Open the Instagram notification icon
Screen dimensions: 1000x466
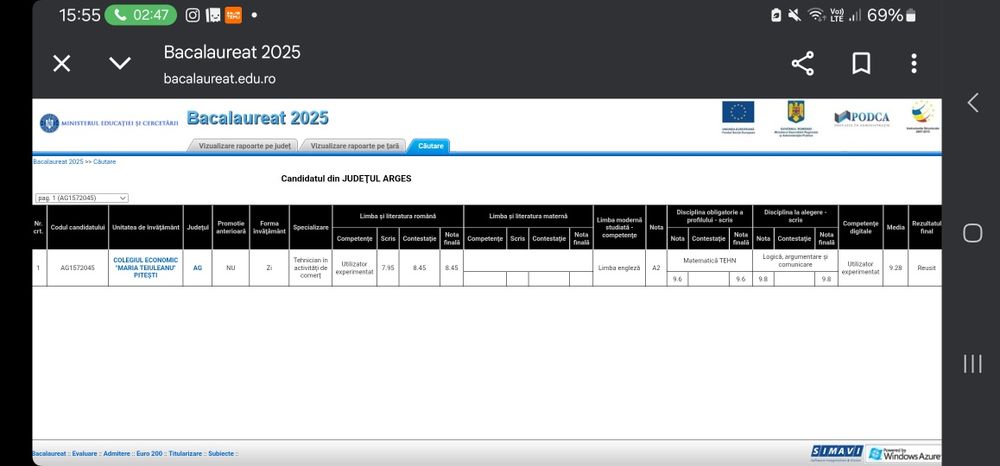coord(193,15)
